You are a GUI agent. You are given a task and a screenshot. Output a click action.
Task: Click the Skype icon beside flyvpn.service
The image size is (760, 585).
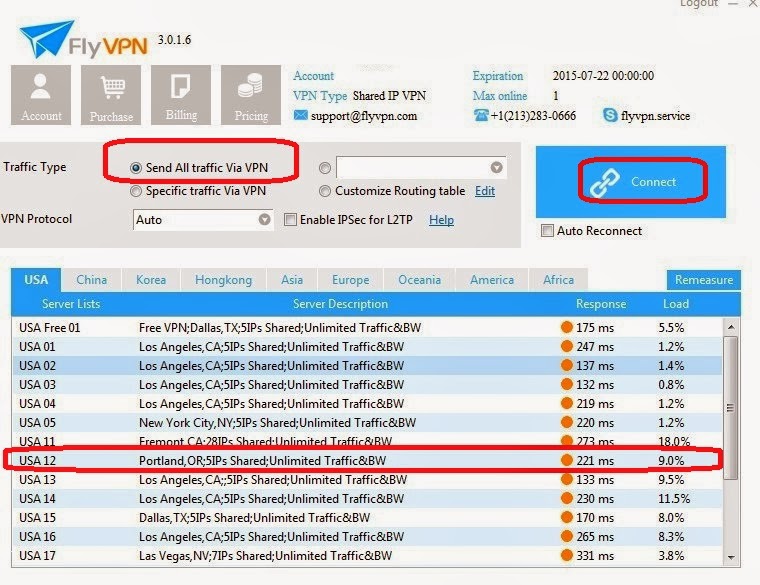tap(610, 115)
